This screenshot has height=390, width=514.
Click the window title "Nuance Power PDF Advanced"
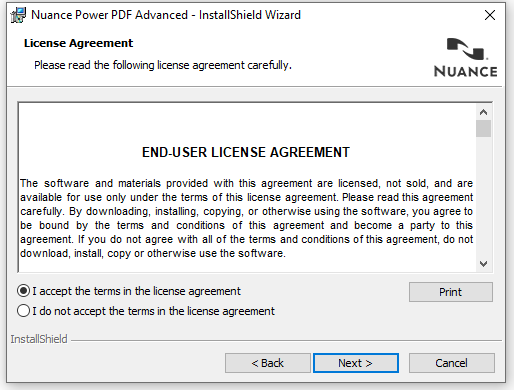coord(109,15)
